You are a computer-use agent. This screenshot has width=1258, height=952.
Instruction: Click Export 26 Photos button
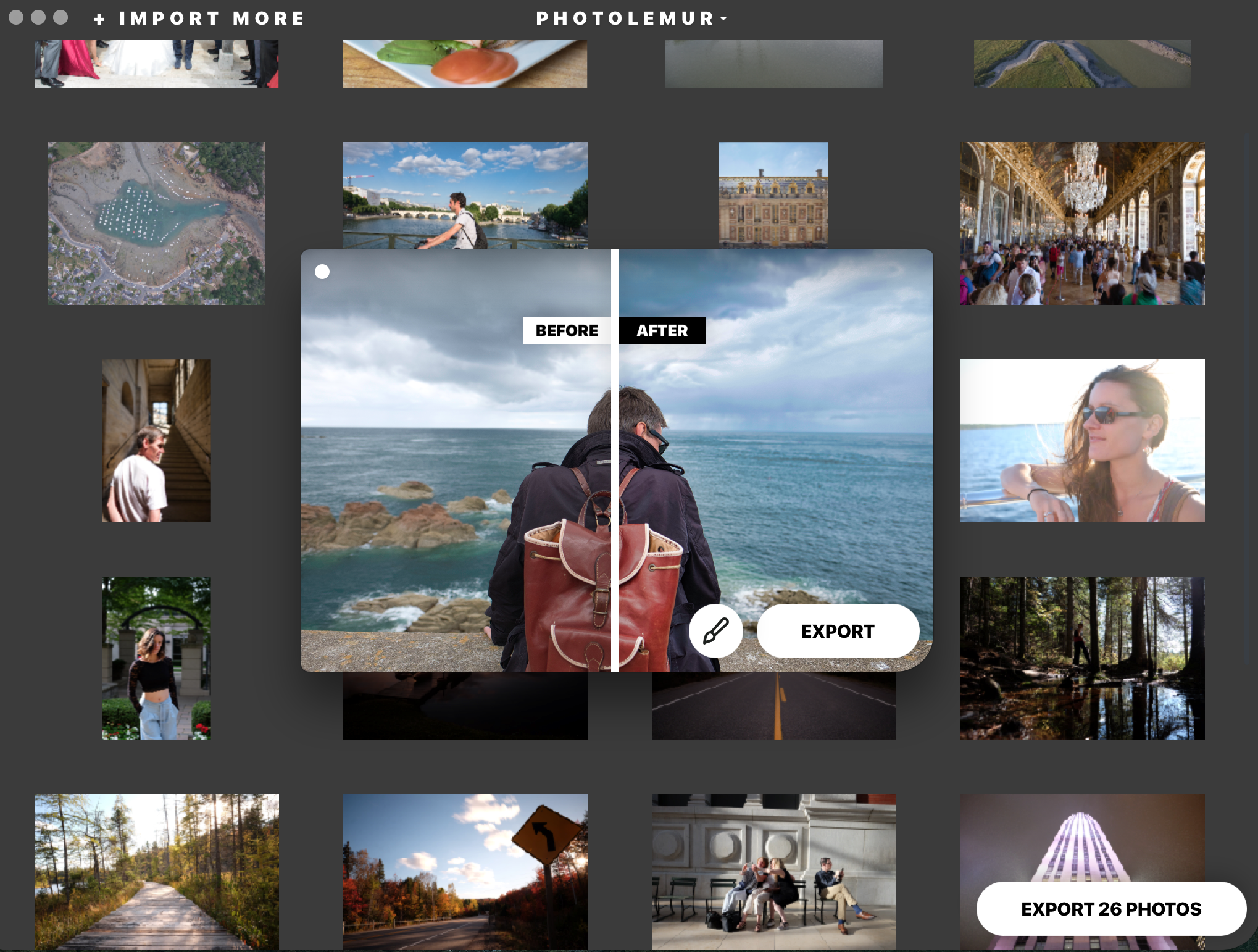click(x=1110, y=909)
